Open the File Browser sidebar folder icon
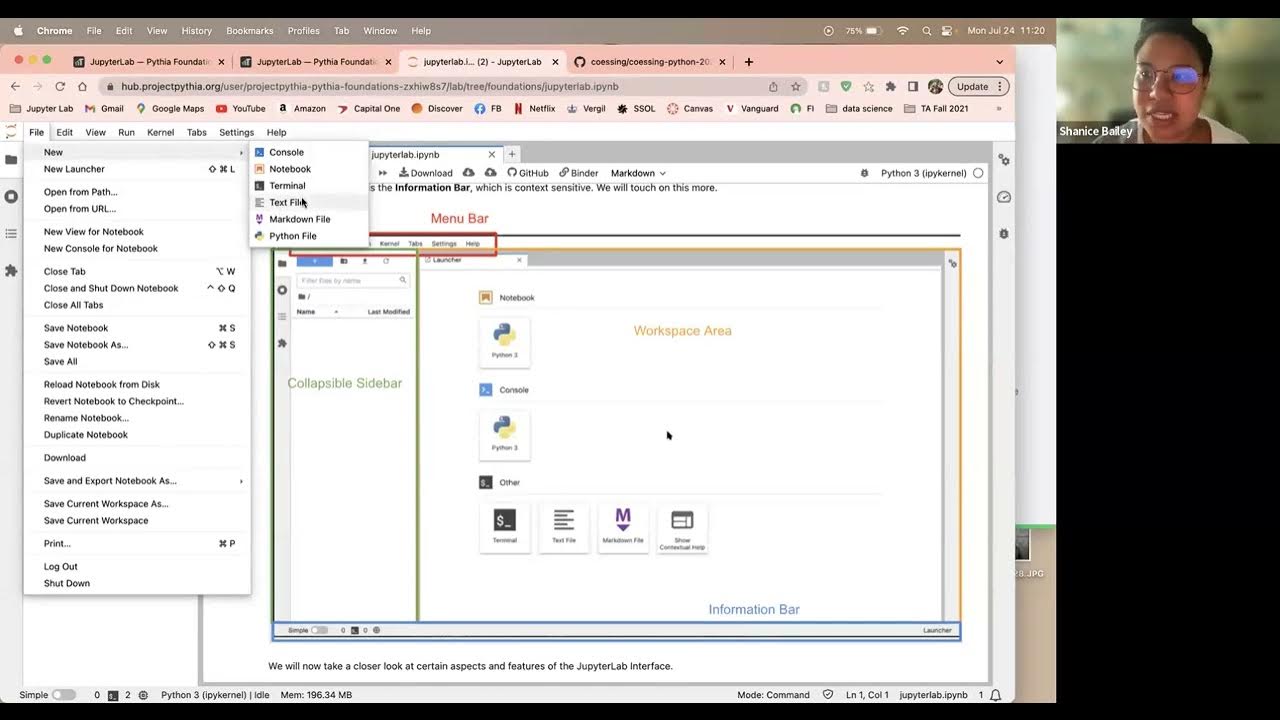The width and height of the screenshot is (1280, 720). 11,159
